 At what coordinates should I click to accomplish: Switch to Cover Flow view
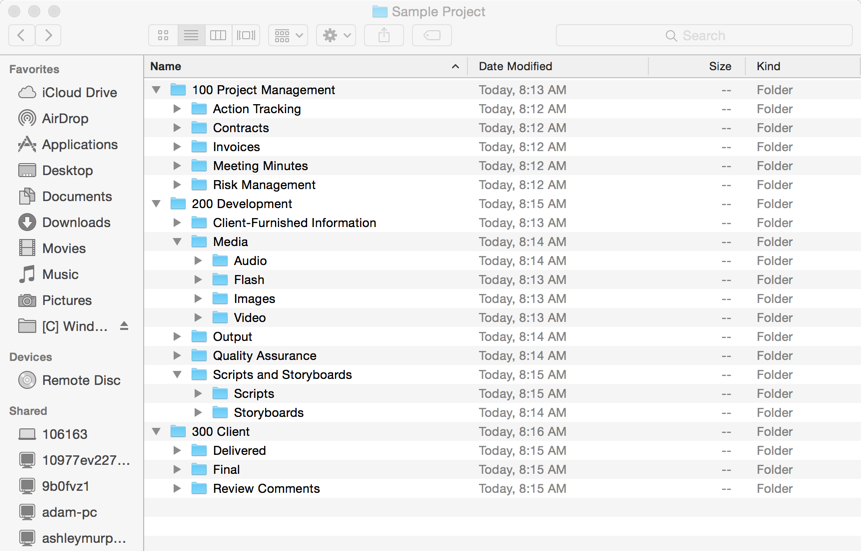pos(246,35)
